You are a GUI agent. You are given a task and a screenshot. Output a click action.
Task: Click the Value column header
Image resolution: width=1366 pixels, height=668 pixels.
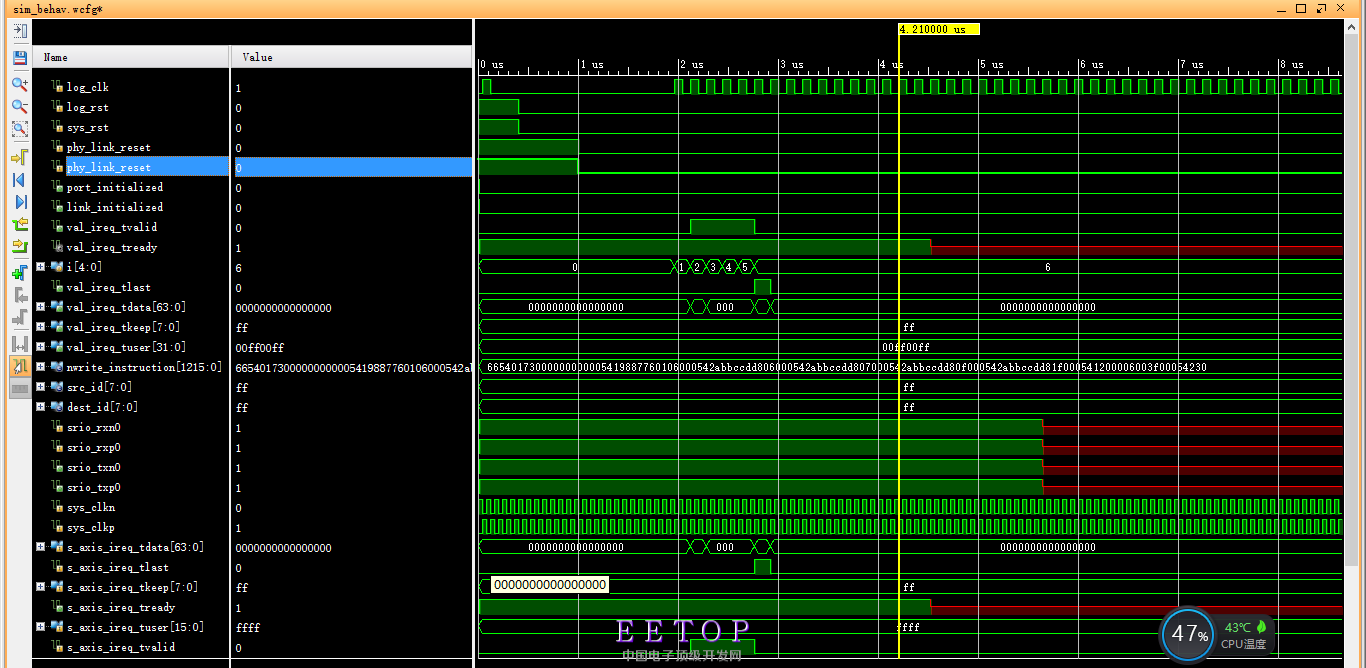coord(351,57)
